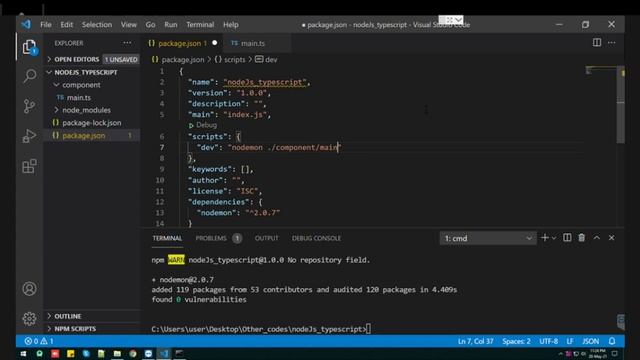Click the editor minimap
This screenshot has height=360, width=640.
pos(601,71)
